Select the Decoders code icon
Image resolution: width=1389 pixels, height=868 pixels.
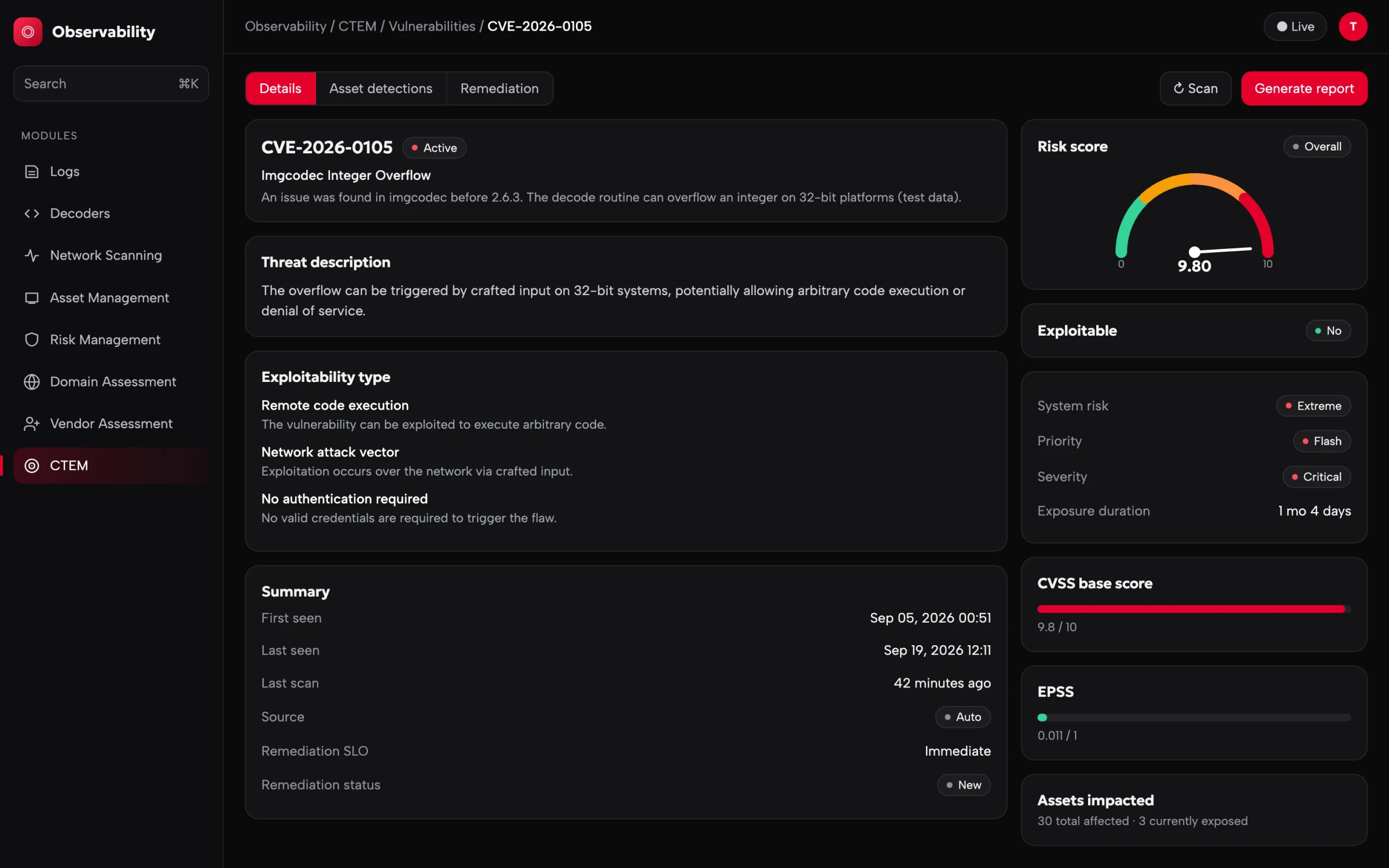pos(32,214)
